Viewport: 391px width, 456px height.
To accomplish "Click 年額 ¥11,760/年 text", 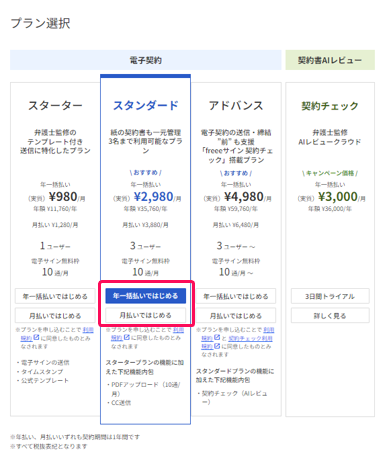I will pos(55,209).
